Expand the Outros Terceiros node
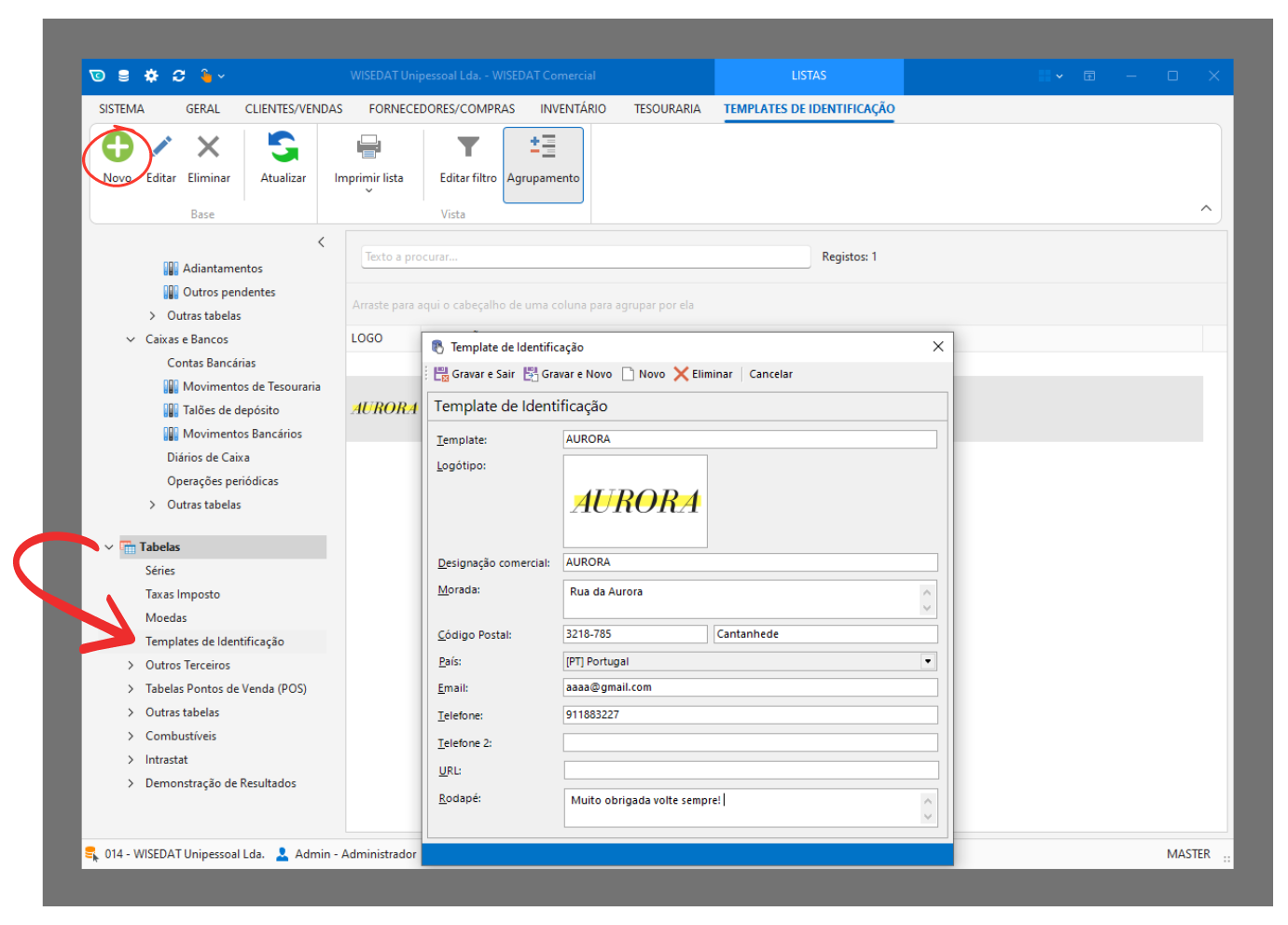The height and width of the screenshot is (925, 1288). point(131,666)
